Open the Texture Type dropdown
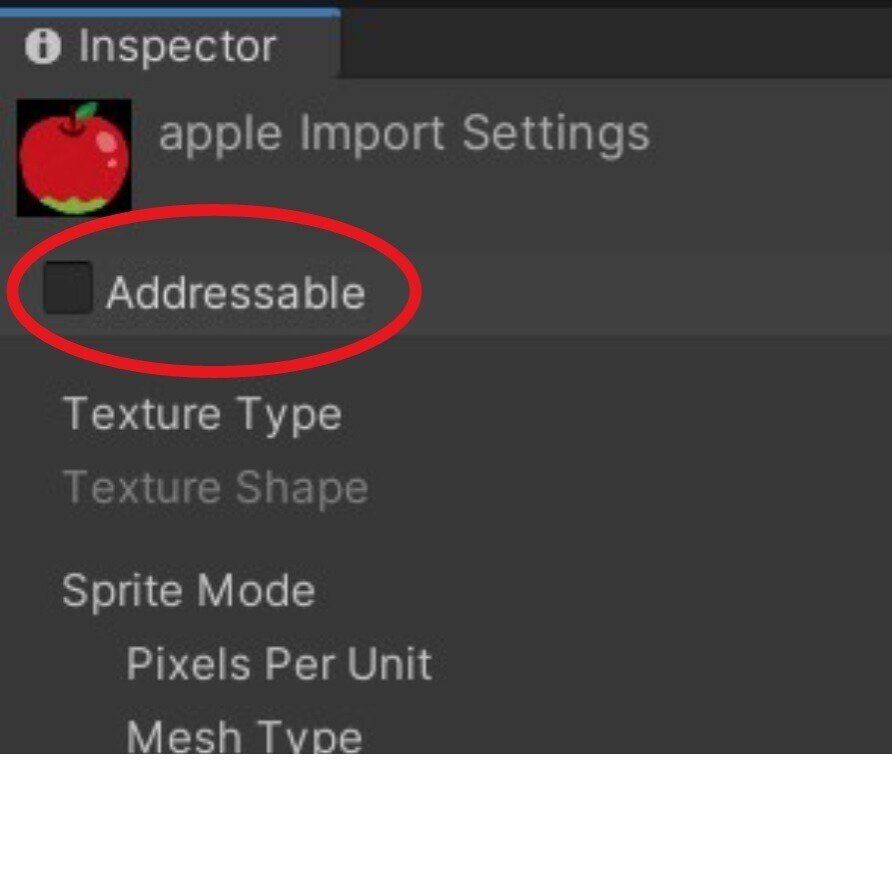 coord(202,415)
